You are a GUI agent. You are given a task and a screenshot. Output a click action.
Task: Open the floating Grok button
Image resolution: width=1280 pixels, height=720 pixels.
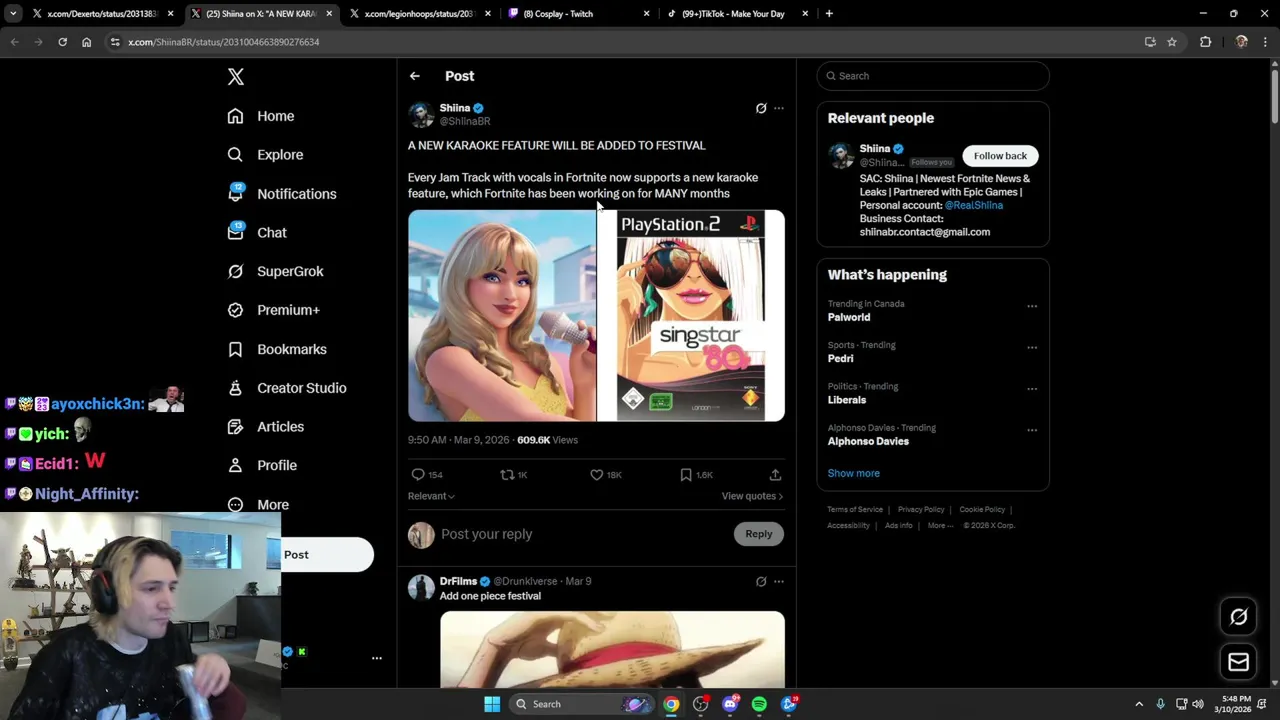(x=1238, y=617)
